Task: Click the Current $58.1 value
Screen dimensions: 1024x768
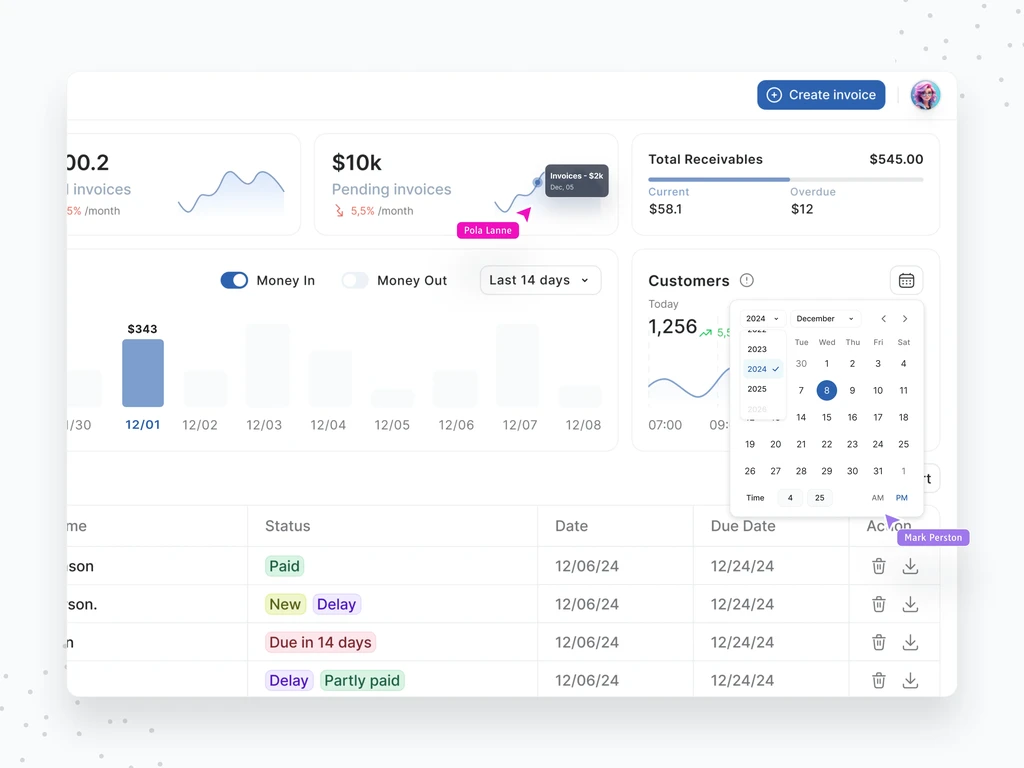Action: 665,209
